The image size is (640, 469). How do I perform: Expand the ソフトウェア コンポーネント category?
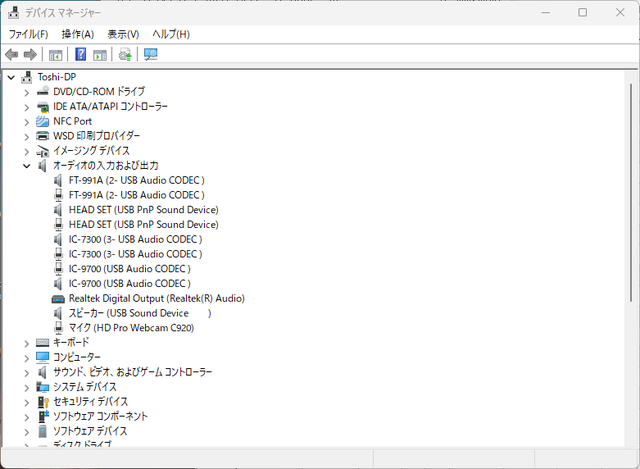[27, 417]
